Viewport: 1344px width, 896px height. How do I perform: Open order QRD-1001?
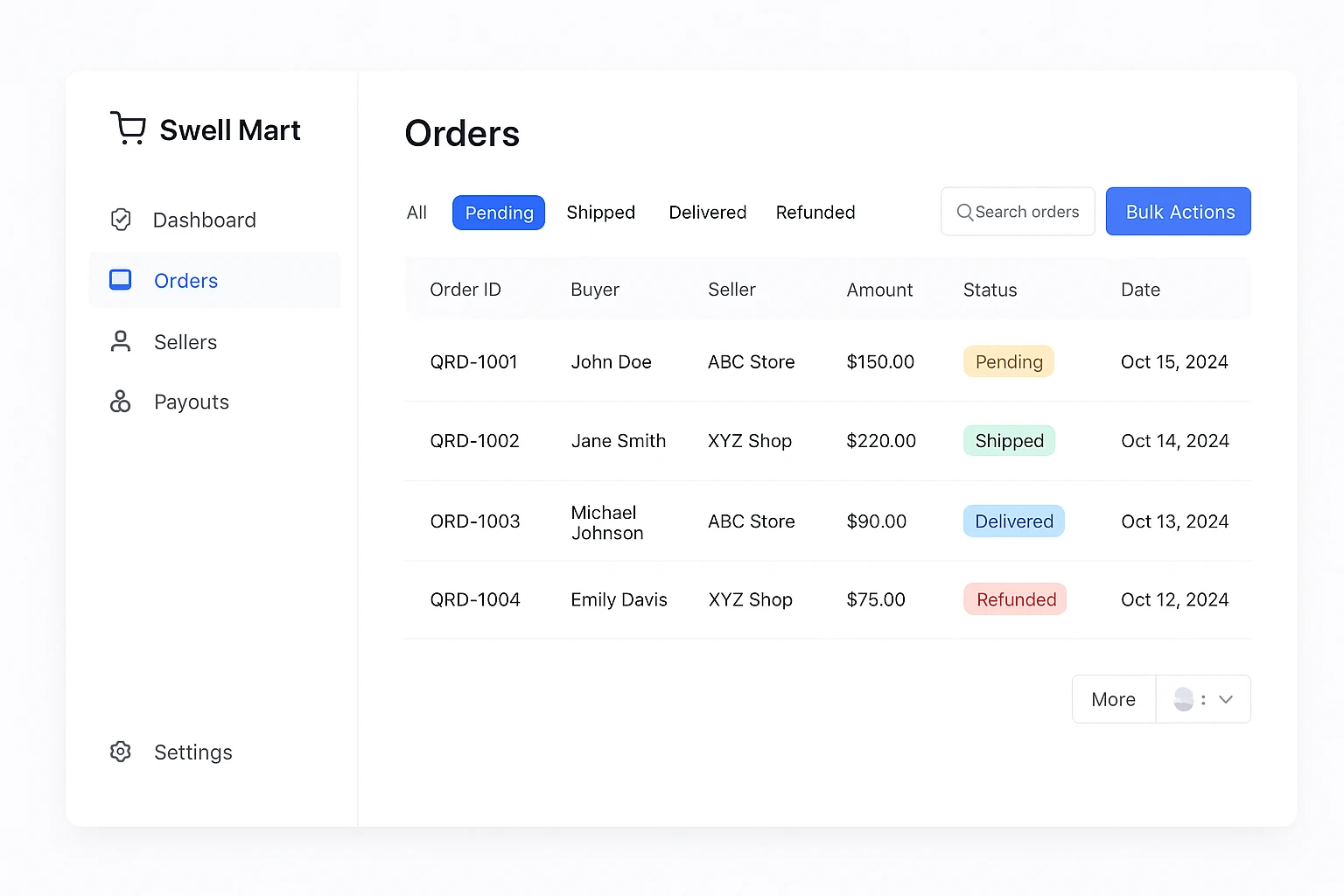click(x=473, y=362)
